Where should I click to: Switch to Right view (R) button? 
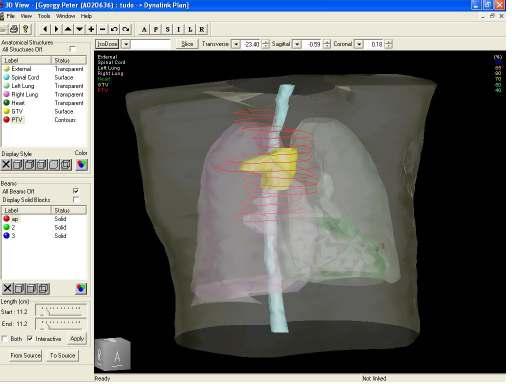202,29
